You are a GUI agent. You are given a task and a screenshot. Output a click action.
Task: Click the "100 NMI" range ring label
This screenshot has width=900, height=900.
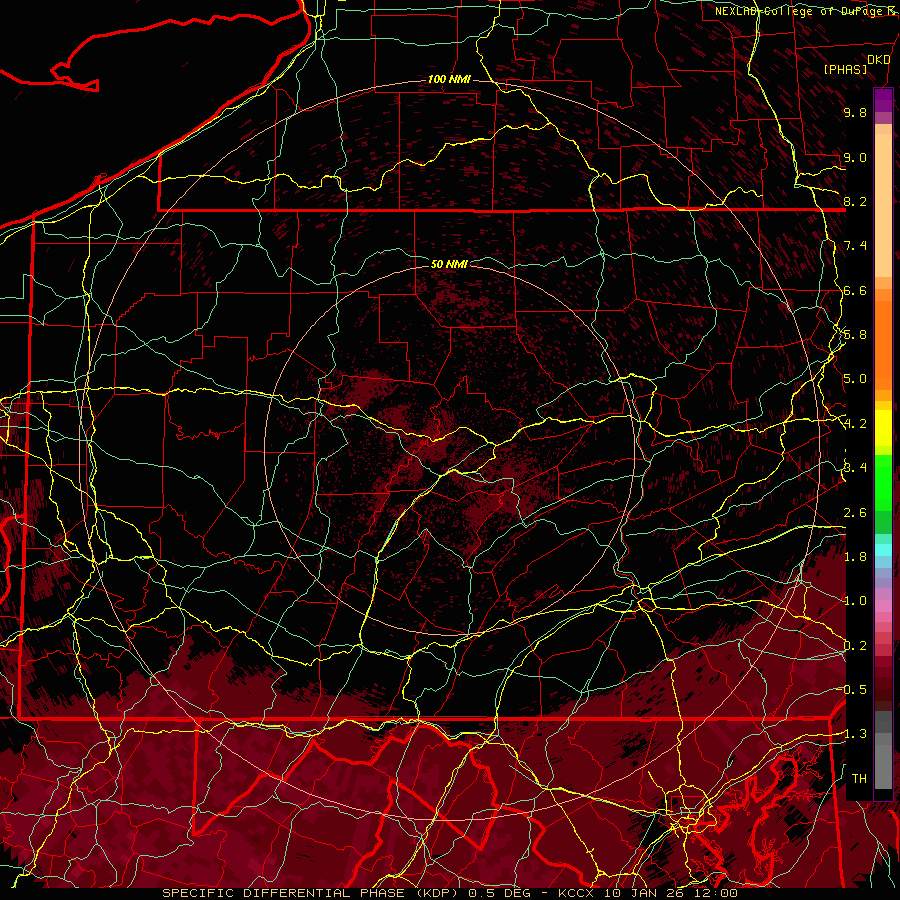pos(449,79)
